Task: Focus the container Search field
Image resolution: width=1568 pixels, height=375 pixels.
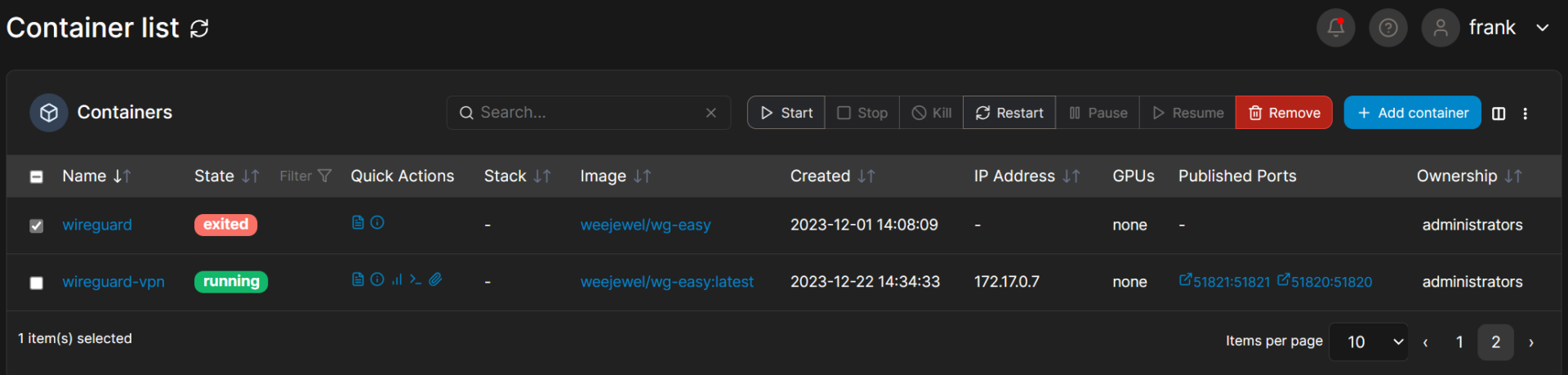Action: click(588, 113)
